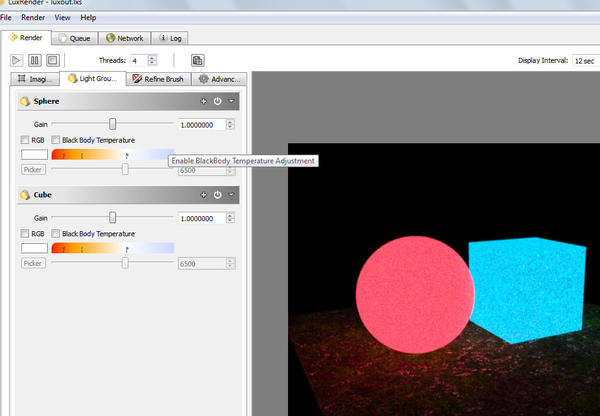Adjust the Cube Gain slider
This screenshot has width=600, height=416.
point(112,217)
